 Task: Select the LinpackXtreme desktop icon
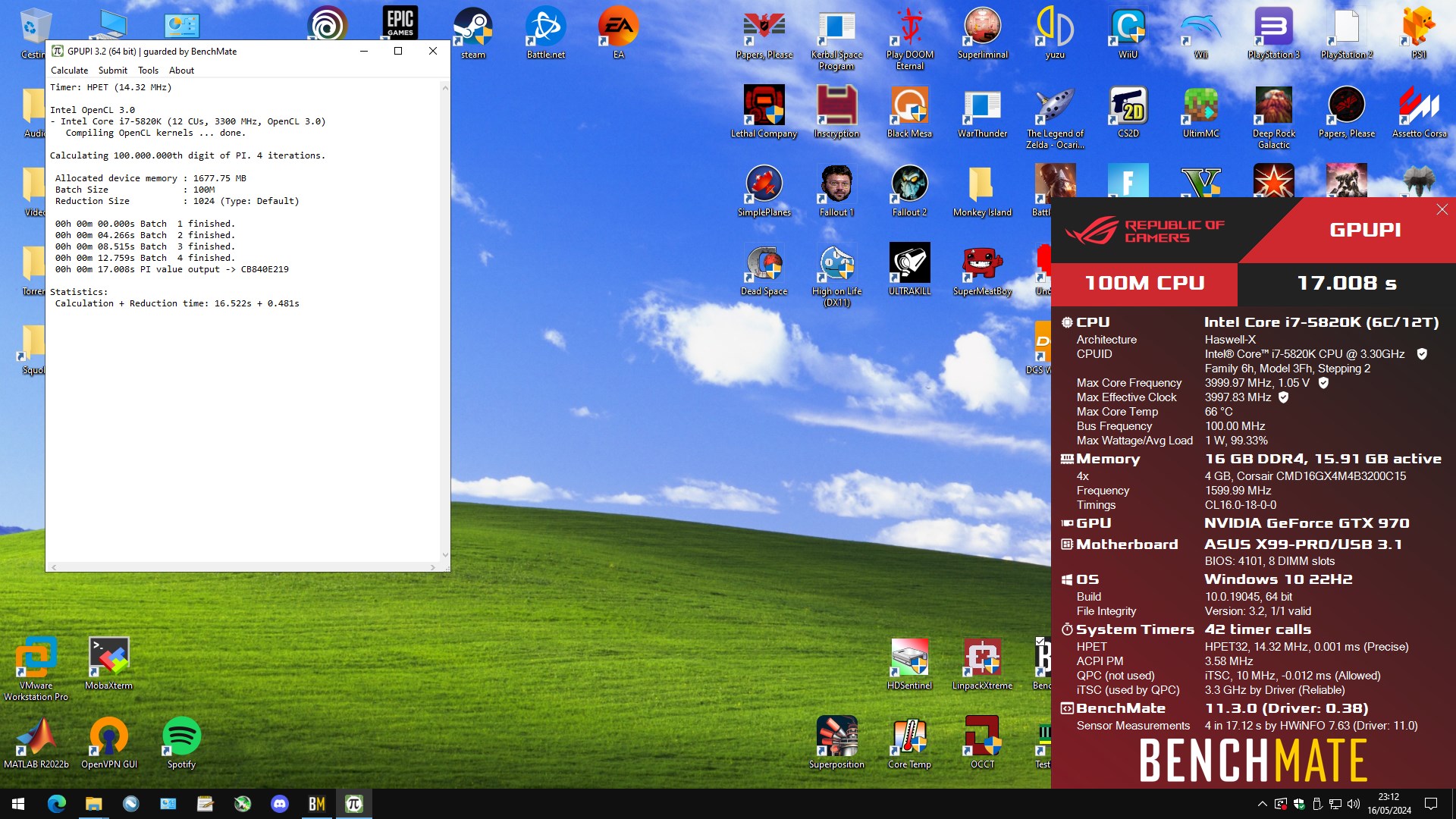(982, 664)
